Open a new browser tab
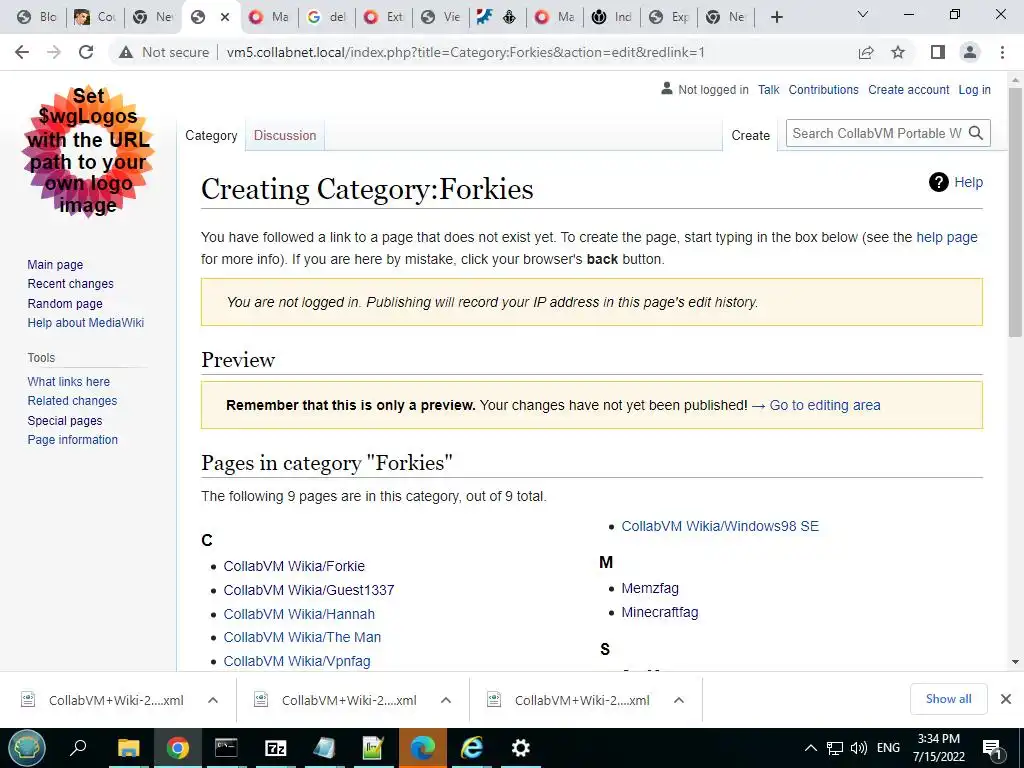This screenshot has height=768, width=1024. pos(776,17)
